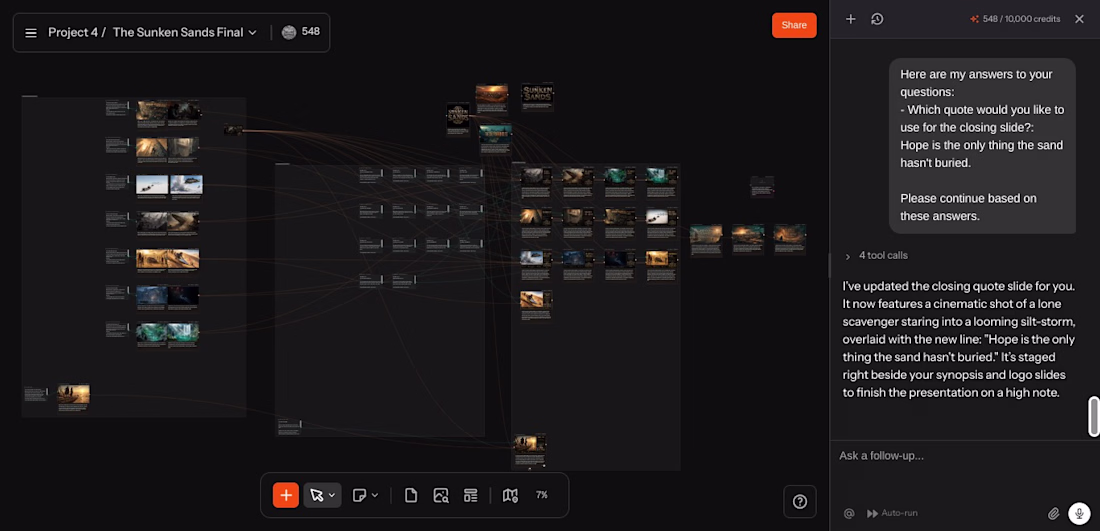This screenshot has width=1100, height=531.
Task: Open chat history clock icon
Action: (877, 19)
